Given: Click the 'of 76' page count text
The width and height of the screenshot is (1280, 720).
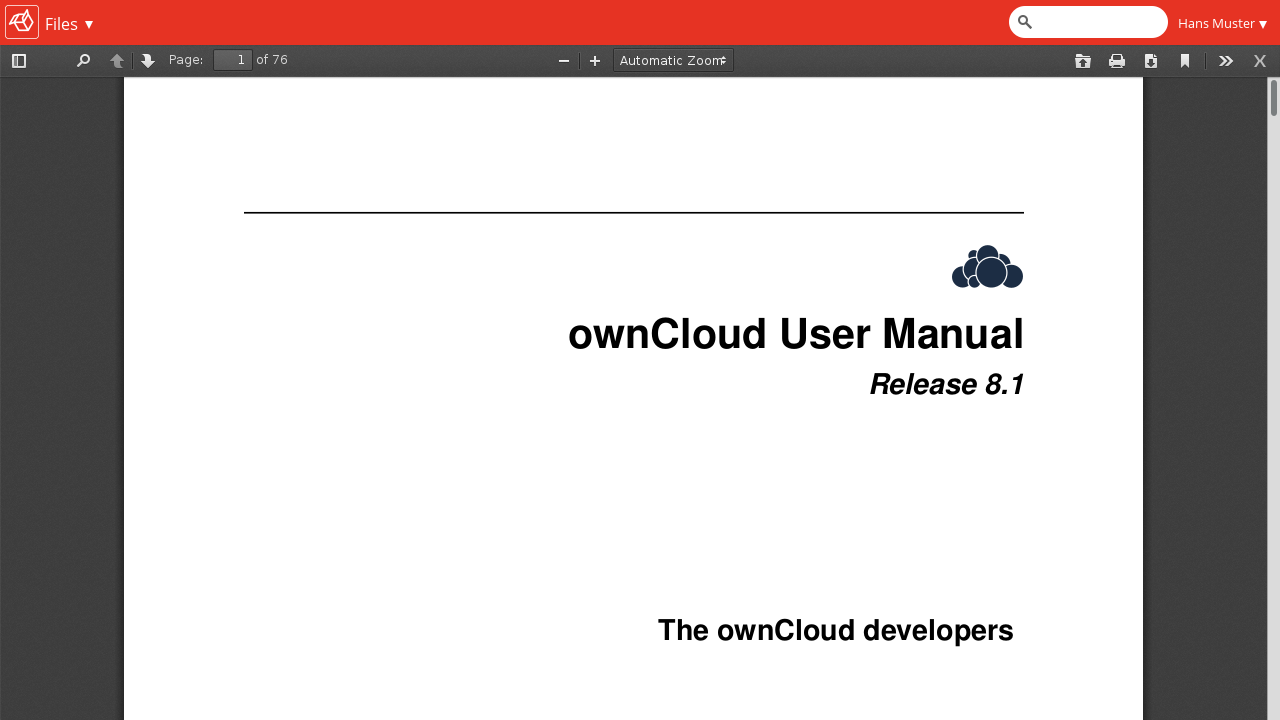Looking at the screenshot, I should [272, 60].
